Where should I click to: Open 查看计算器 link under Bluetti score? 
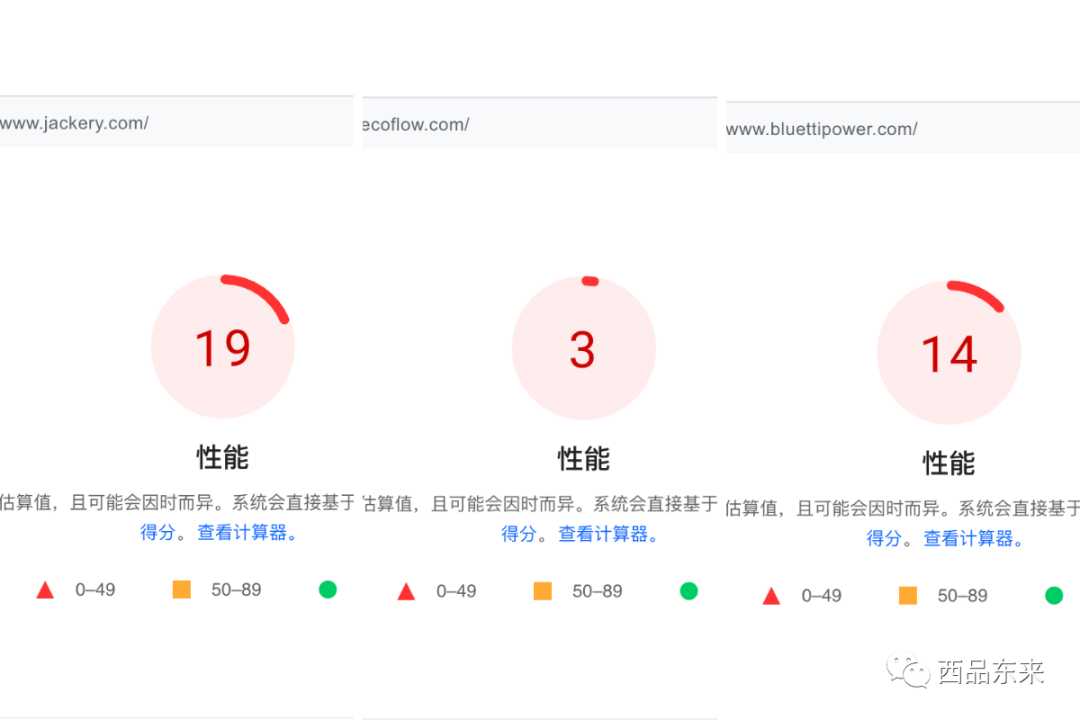pyautogui.click(x=973, y=538)
